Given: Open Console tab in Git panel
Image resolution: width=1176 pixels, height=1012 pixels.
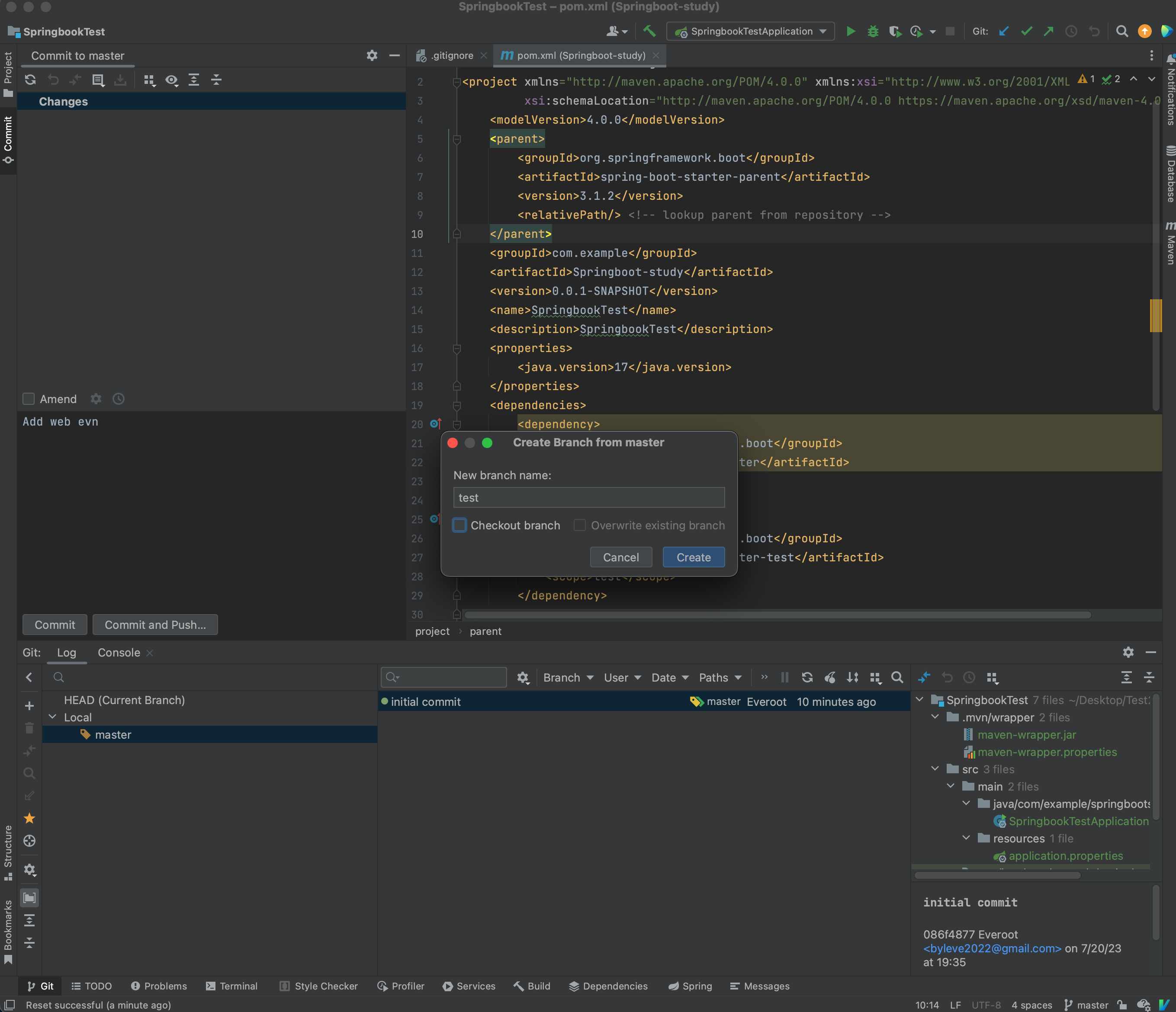Looking at the screenshot, I should [119, 652].
